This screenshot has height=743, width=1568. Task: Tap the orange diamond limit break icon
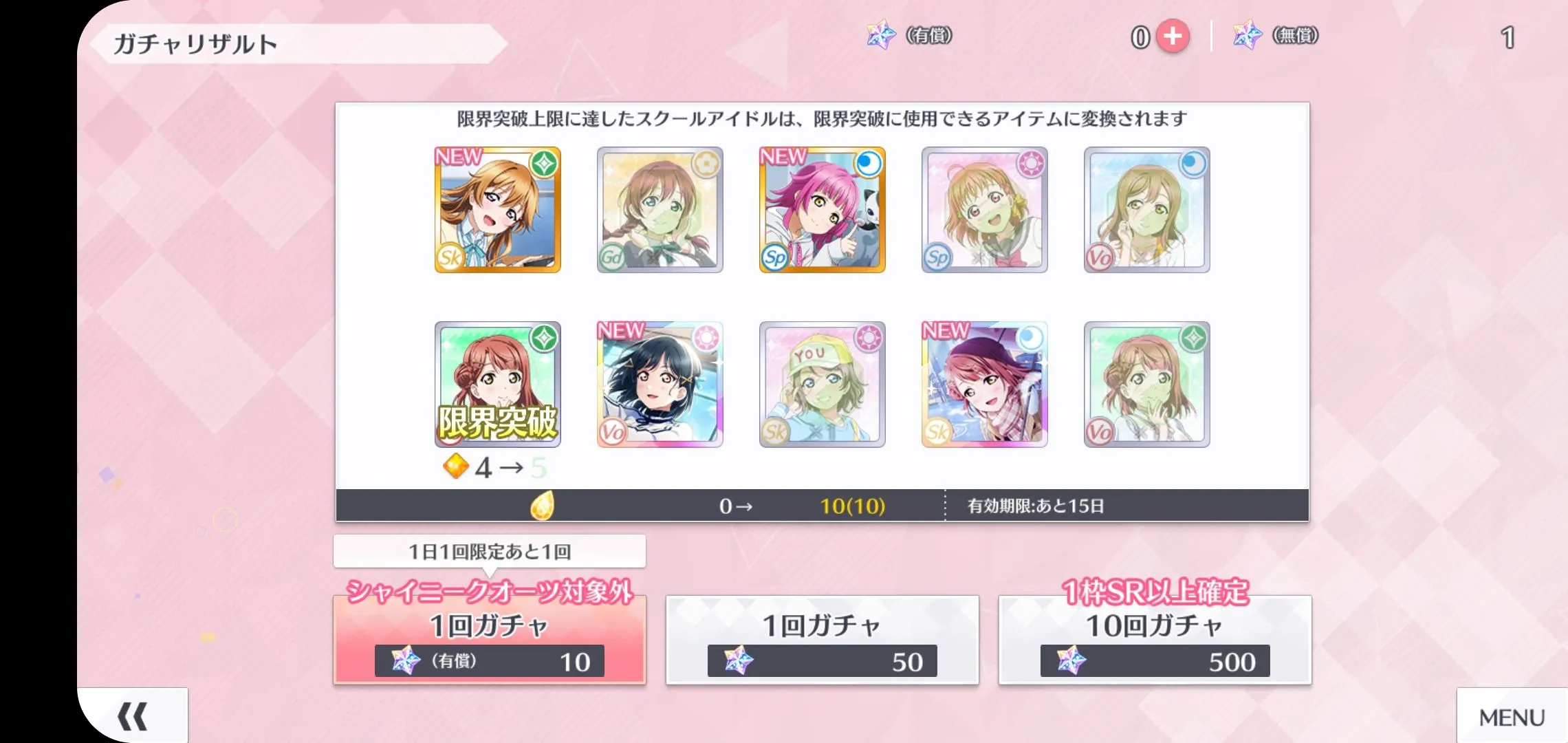click(x=455, y=466)
